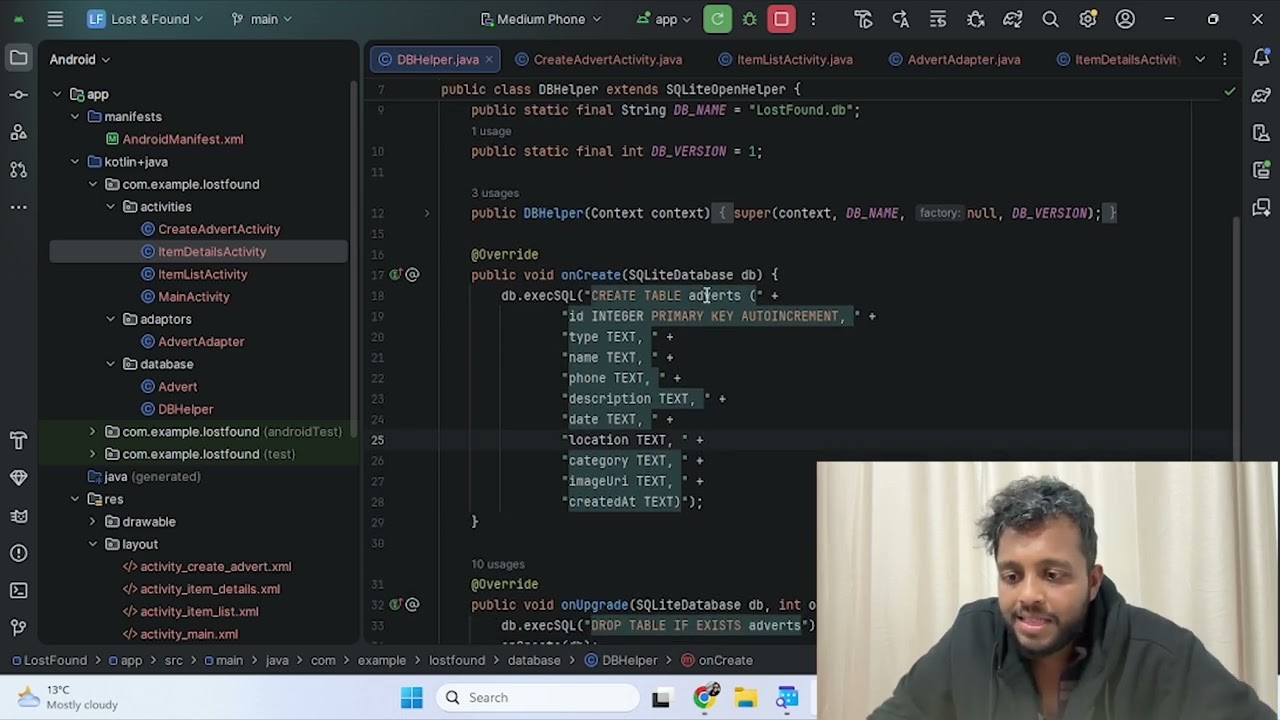Click the "1 usage" hint above DB_VERSION

(491, 131)
